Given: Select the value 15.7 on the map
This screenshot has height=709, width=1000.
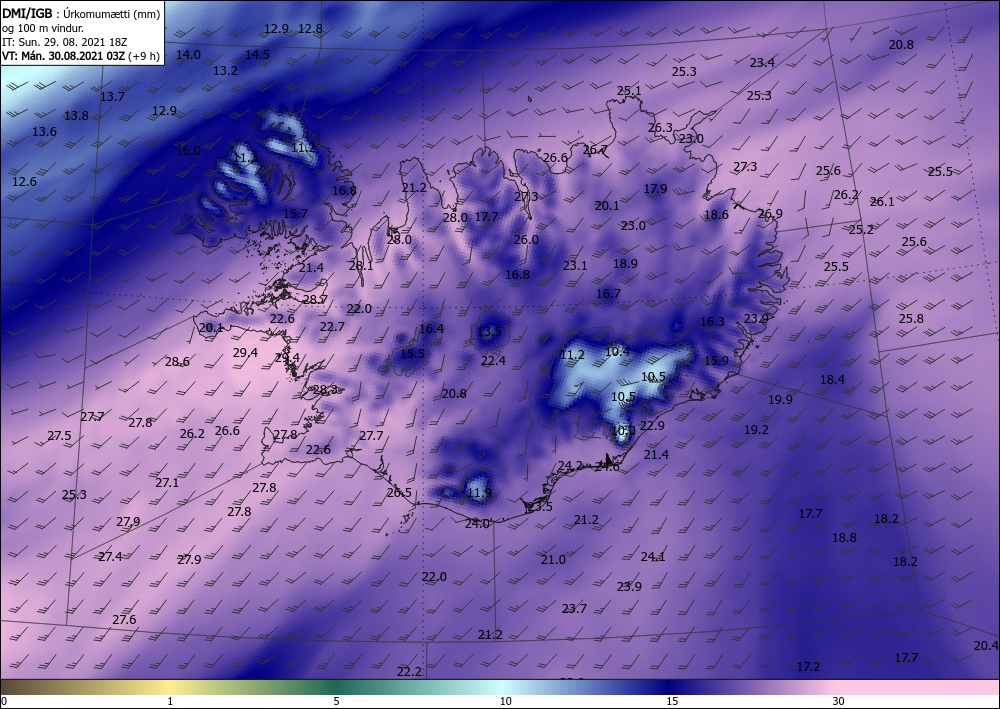Looking at the screenshot, I should (295, 214).
